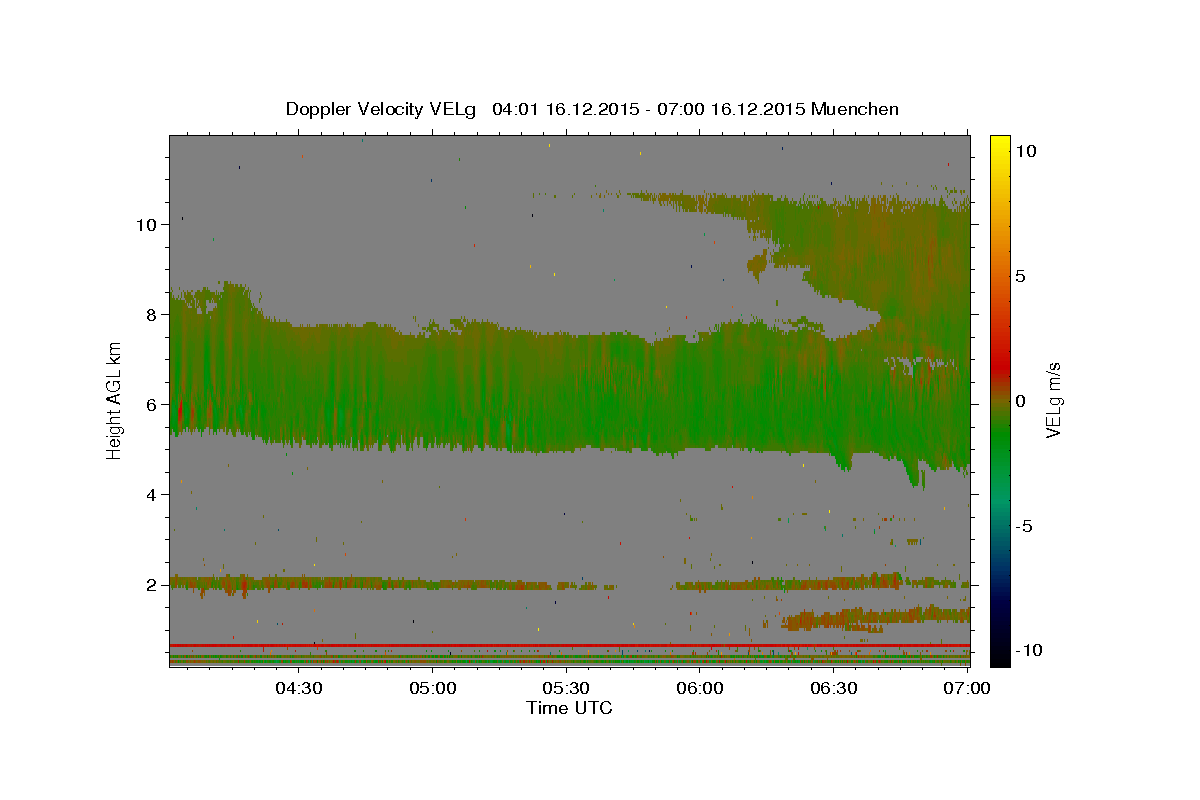Screen dimensions: 1200x800
Task: Click the height tick label 6
Action: [x=150, y=405]
